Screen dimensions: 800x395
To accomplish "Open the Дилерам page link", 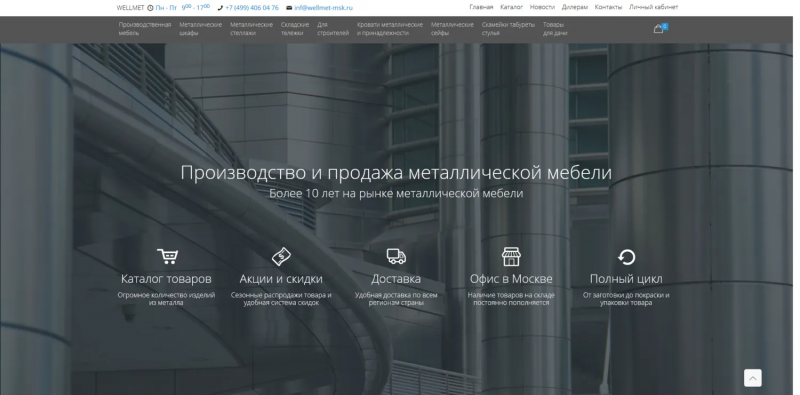I will [574, 7].
